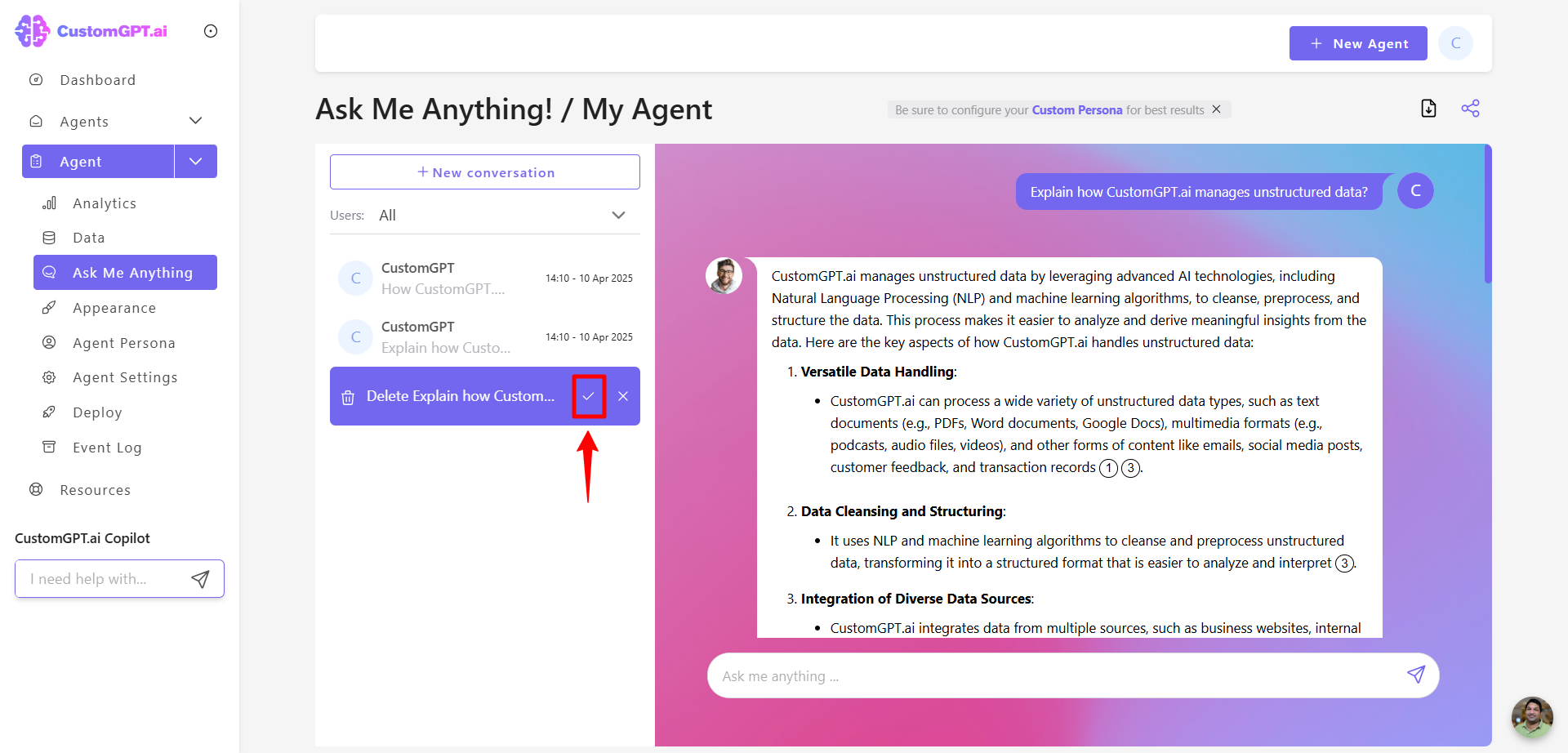Viewport: 1568px width, 753px height.
Task: Follow the Custom Persona link
Action: point(1077,110)
